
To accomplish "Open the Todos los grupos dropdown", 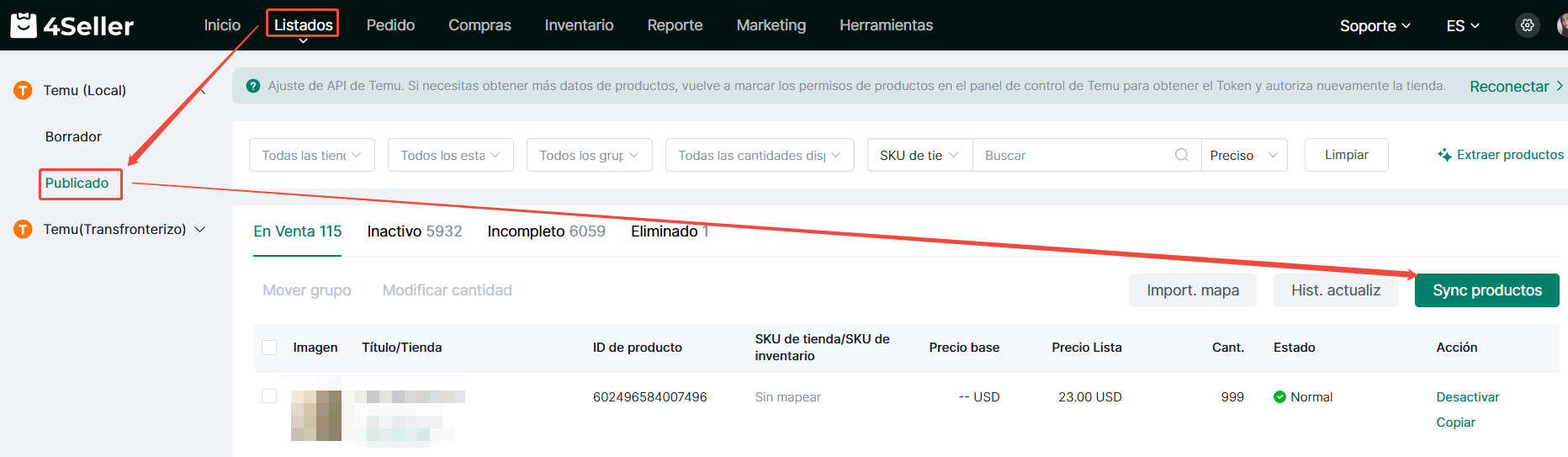I will [590, 155].
